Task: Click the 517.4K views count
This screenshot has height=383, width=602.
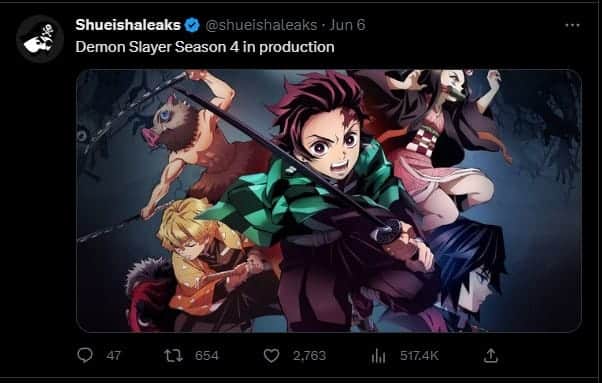Action: click(x=419, y=356)
